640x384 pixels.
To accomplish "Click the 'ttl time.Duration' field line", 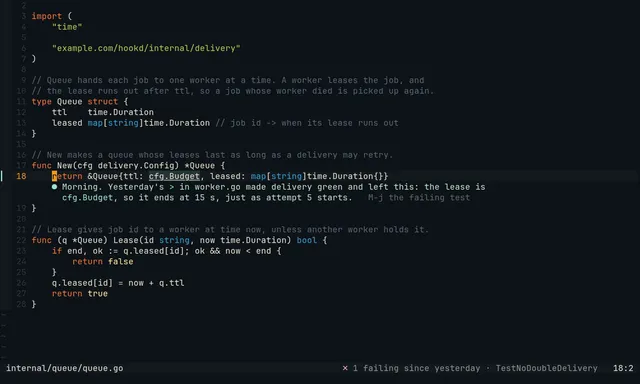I will click(x=103, y=112).
